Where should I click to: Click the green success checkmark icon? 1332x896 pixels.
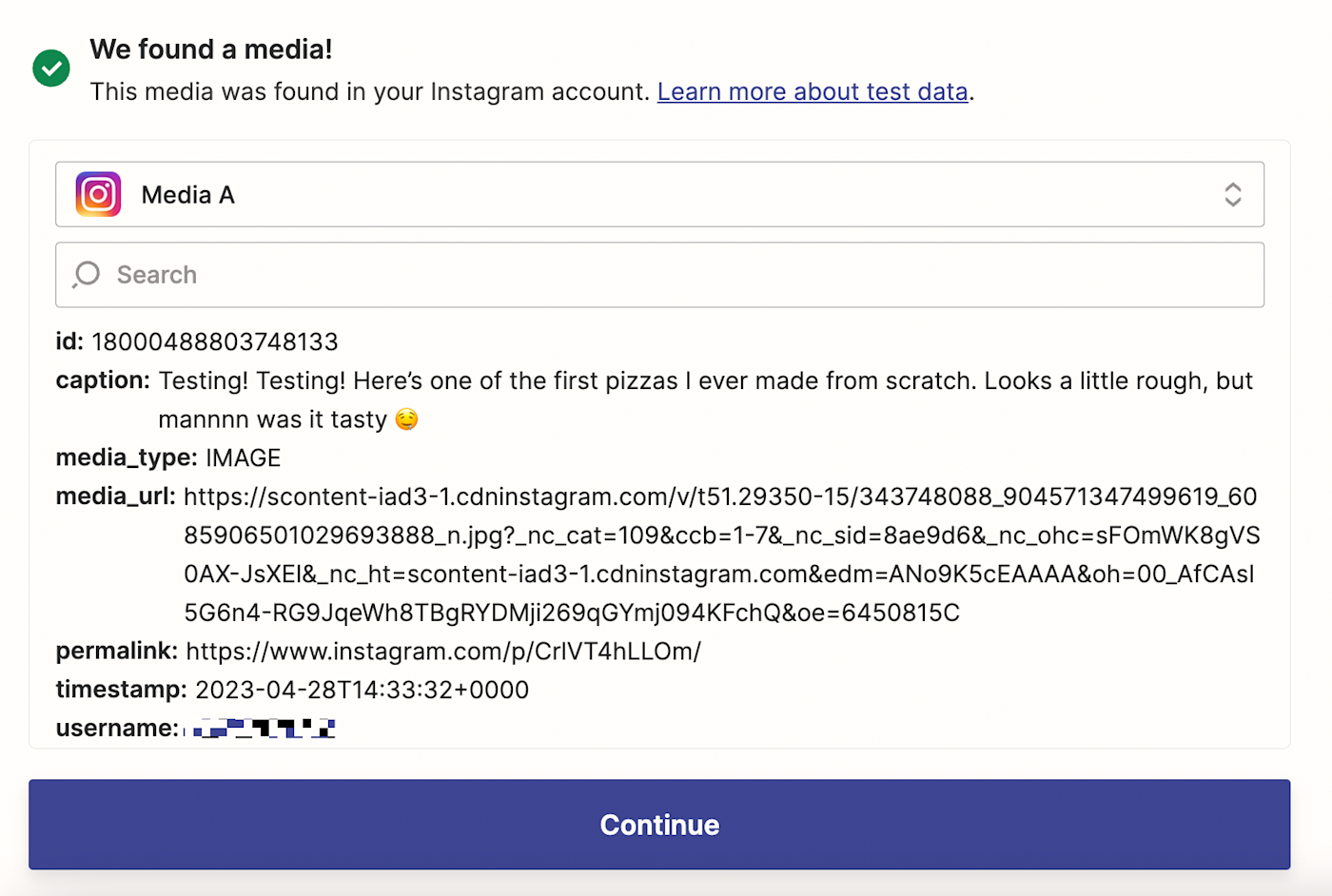click(51, 68)
